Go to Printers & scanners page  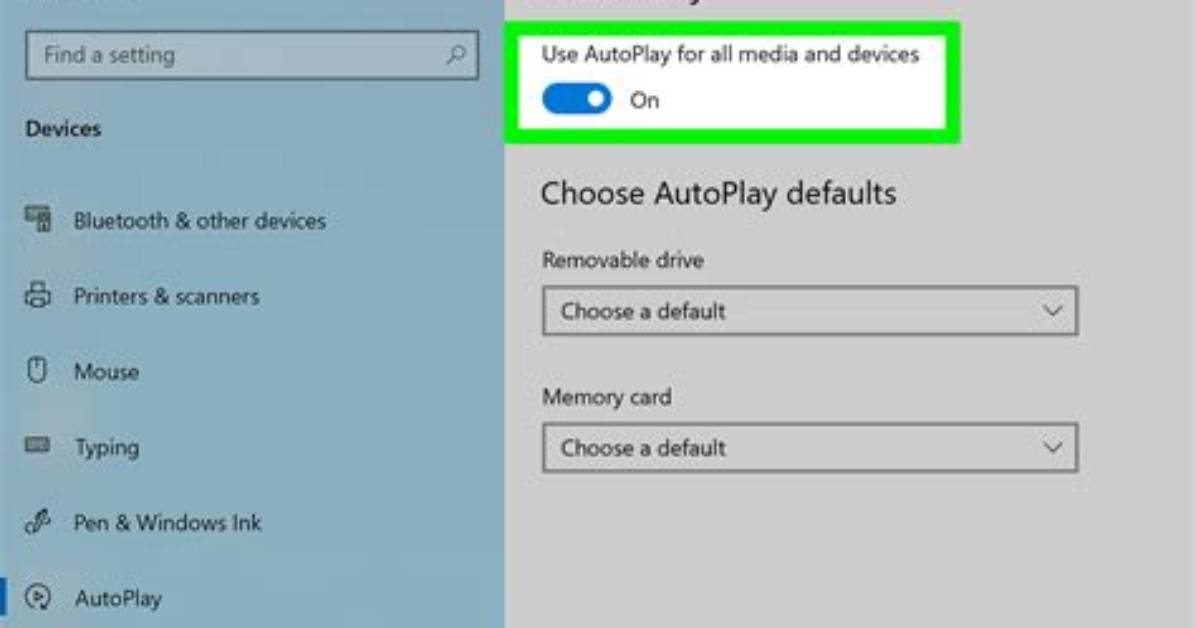tap(166, 296)
